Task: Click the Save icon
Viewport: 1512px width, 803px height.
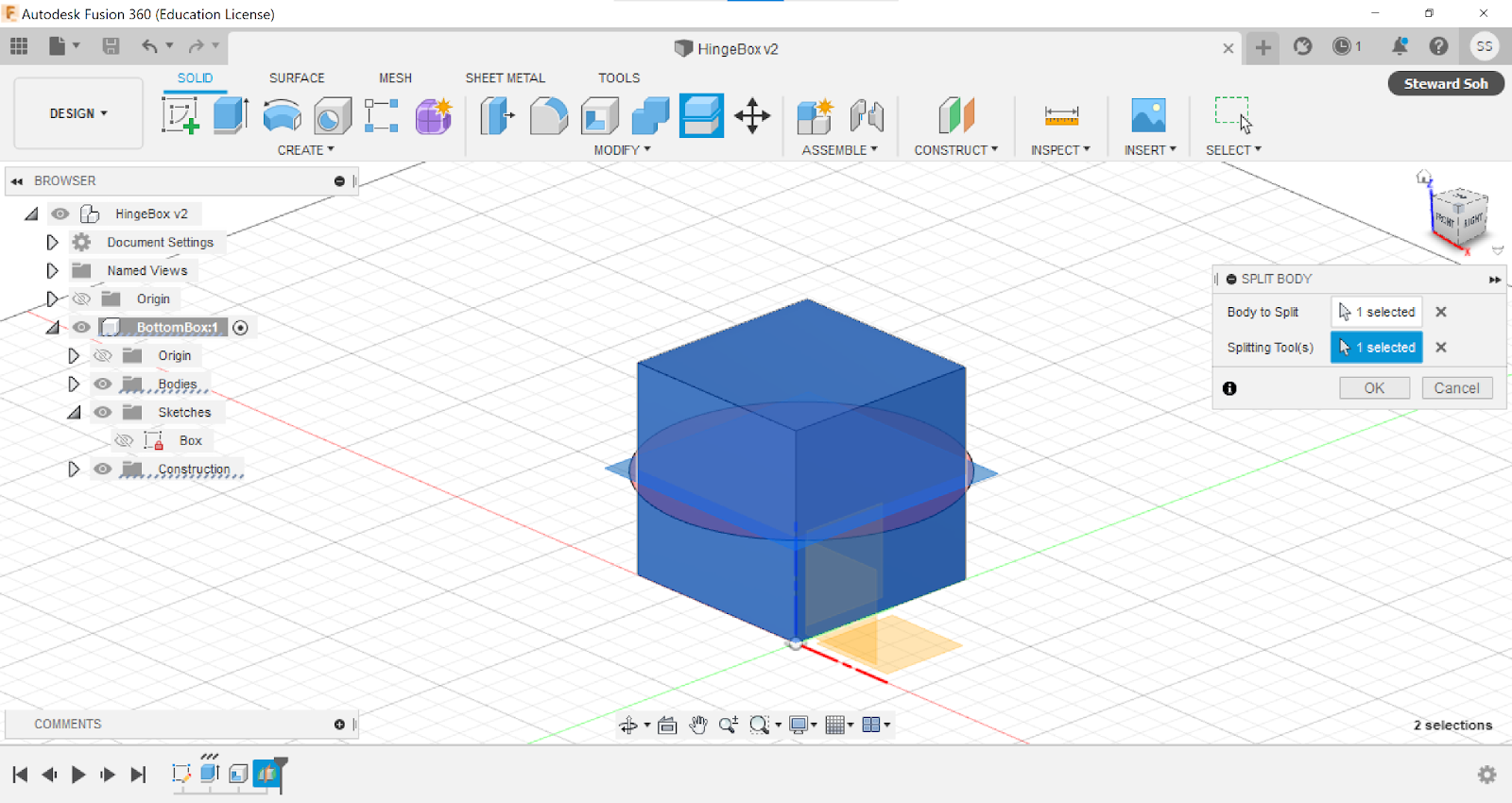Action: coord(111,45)
